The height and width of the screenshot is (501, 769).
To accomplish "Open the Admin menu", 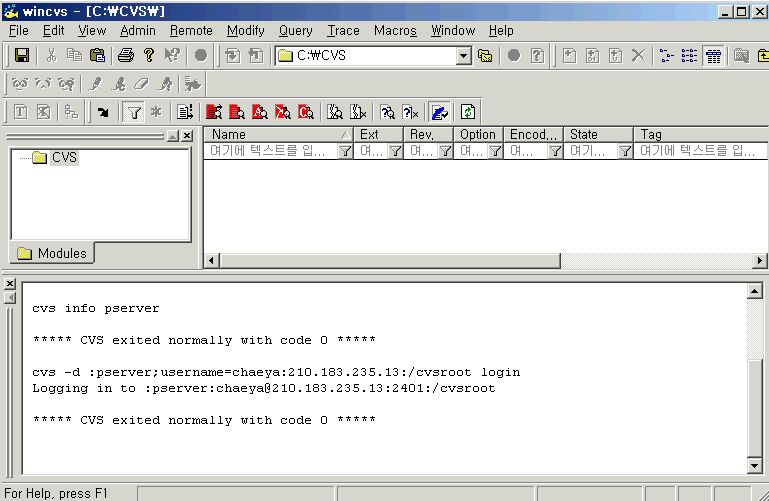I will [x=138, y=31].
